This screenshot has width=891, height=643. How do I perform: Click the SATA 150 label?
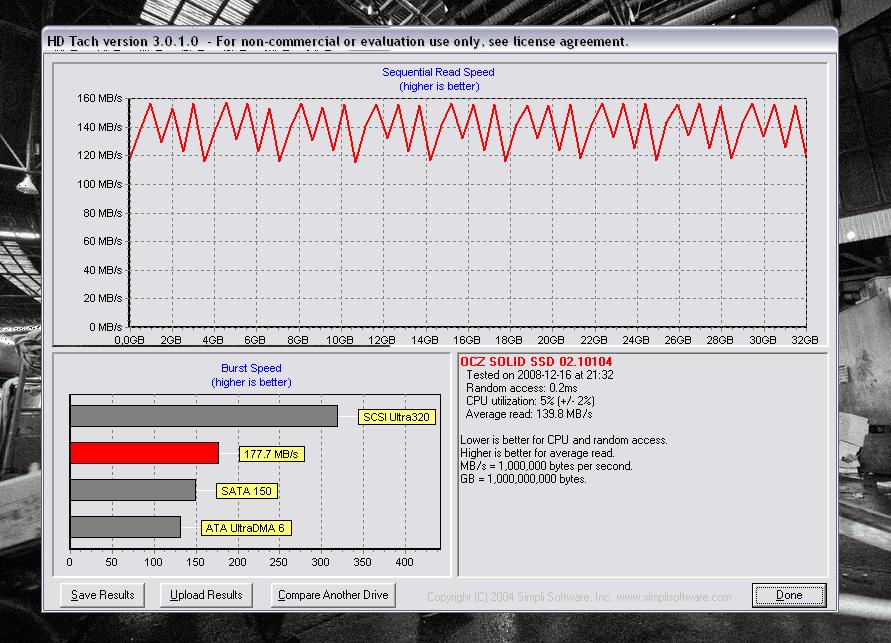coord(247,491)
